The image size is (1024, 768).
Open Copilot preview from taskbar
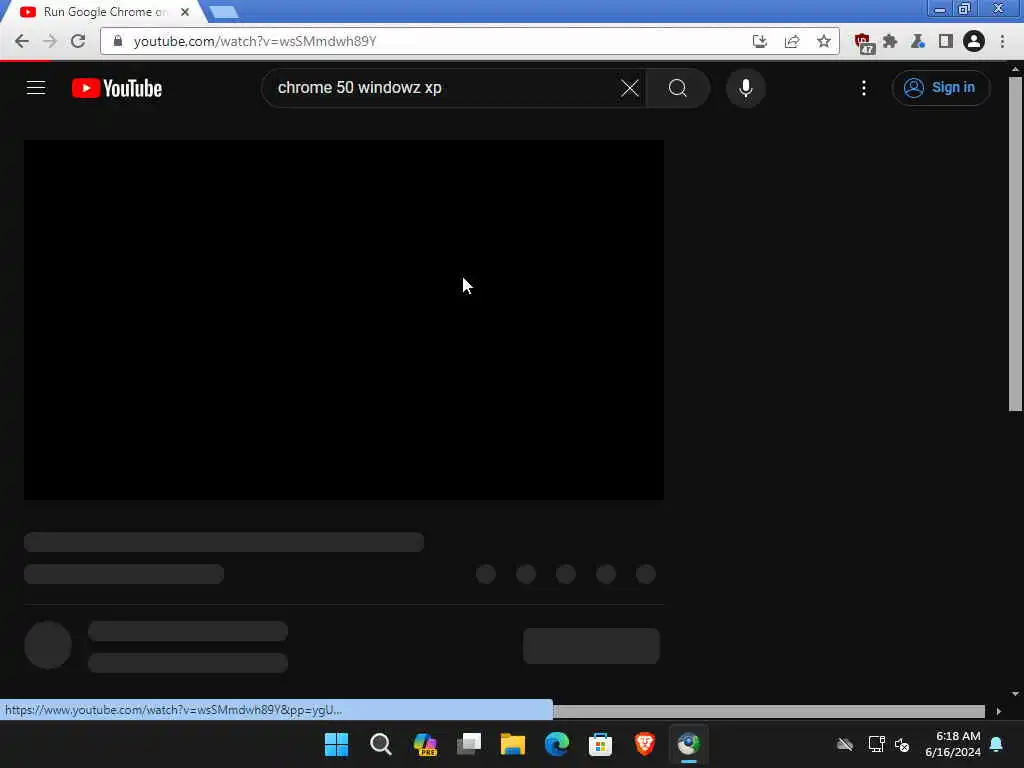(425, 744)
